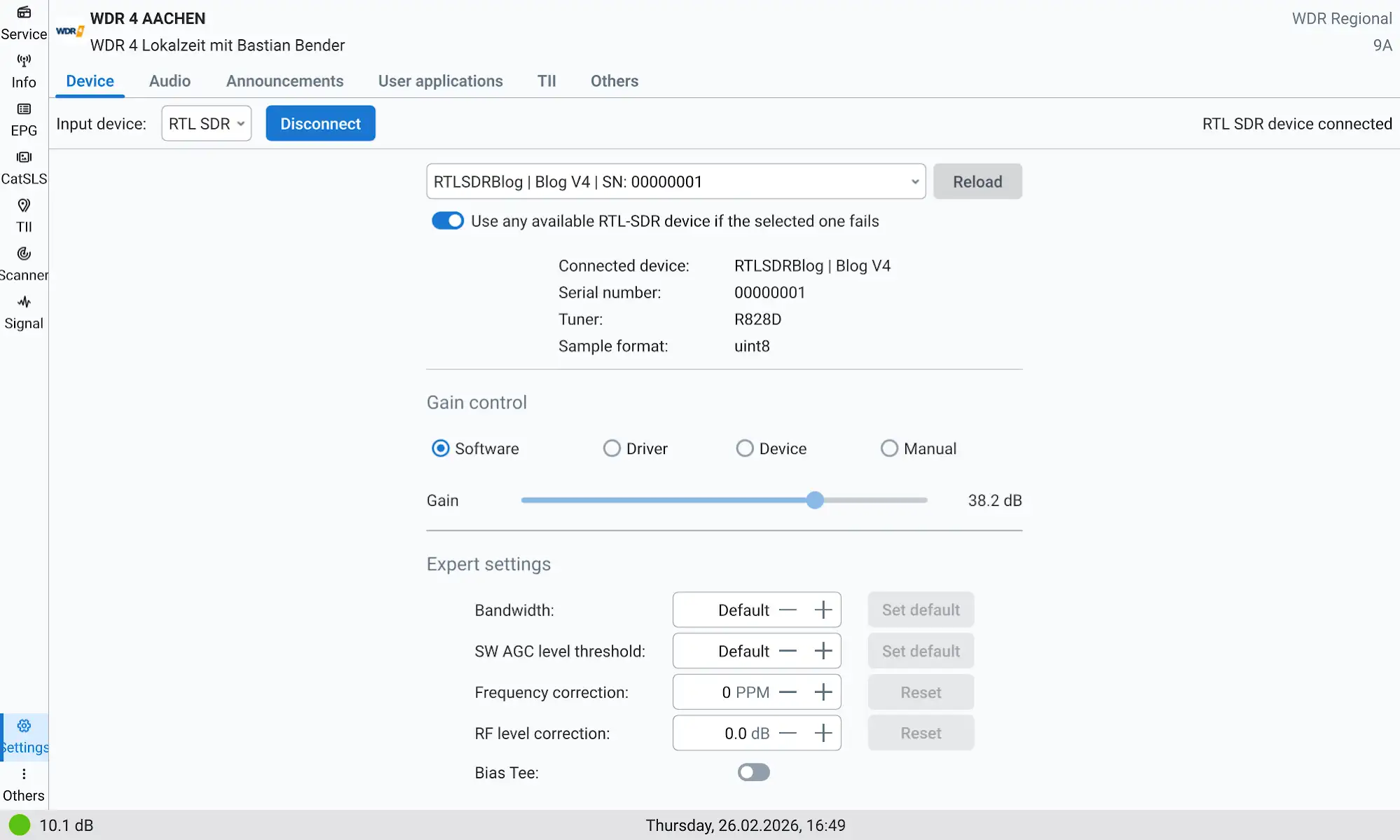Toggle use any available RTL-SDR device switch
The width and height of the screenshot is (1400, 840).
click(448, 221)
